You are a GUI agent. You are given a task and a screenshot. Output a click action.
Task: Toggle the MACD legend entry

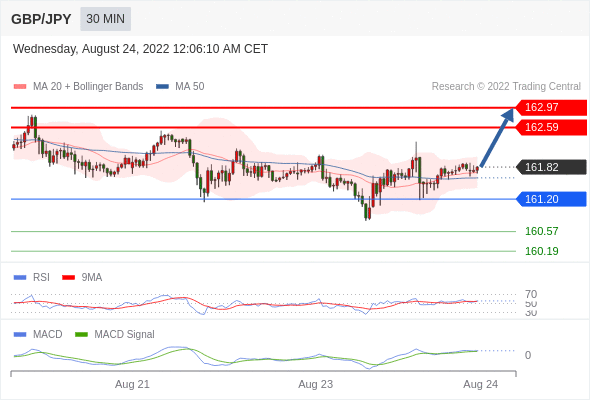tap(38, 334)
